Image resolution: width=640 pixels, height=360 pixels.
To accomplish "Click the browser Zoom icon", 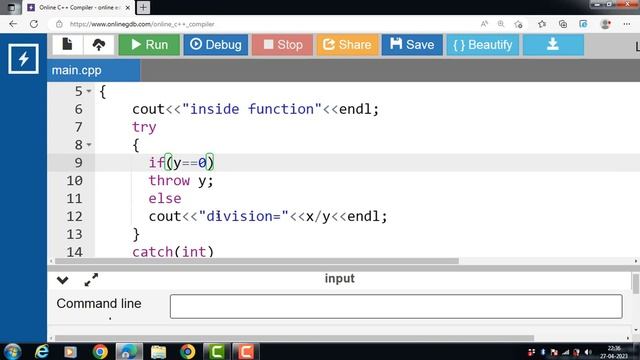I will 501,24.
